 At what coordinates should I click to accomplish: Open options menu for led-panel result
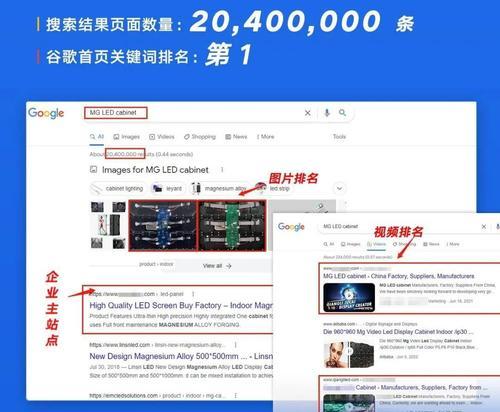point(193,294)
